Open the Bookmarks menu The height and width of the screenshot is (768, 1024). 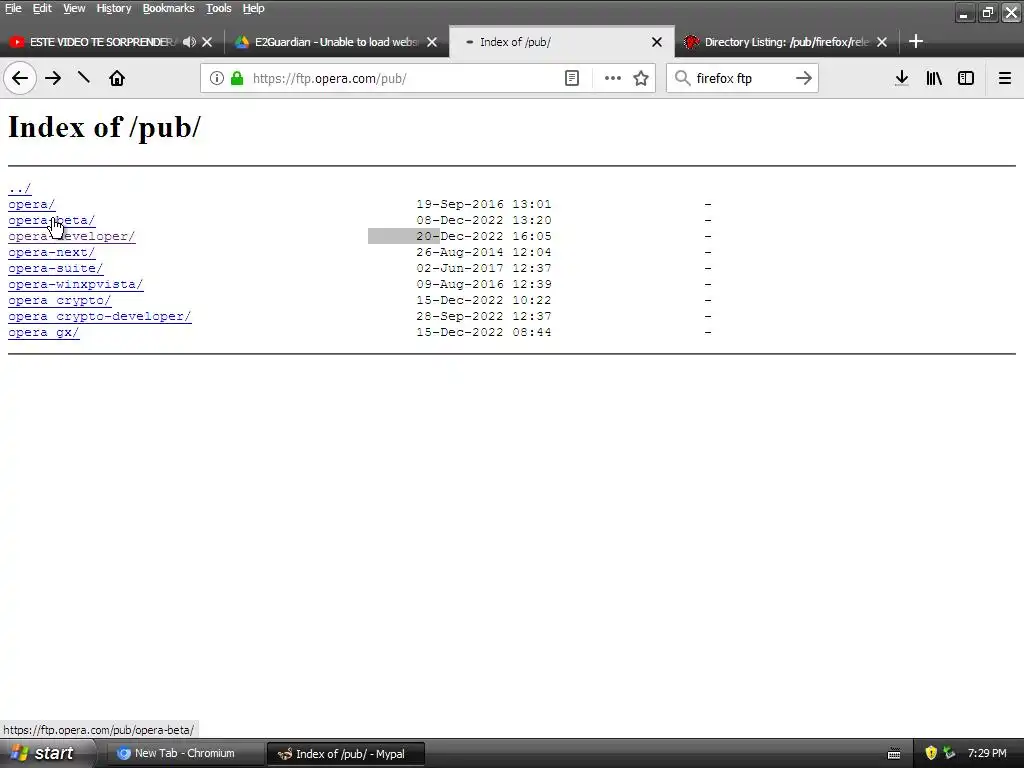(x=168, y=8)
